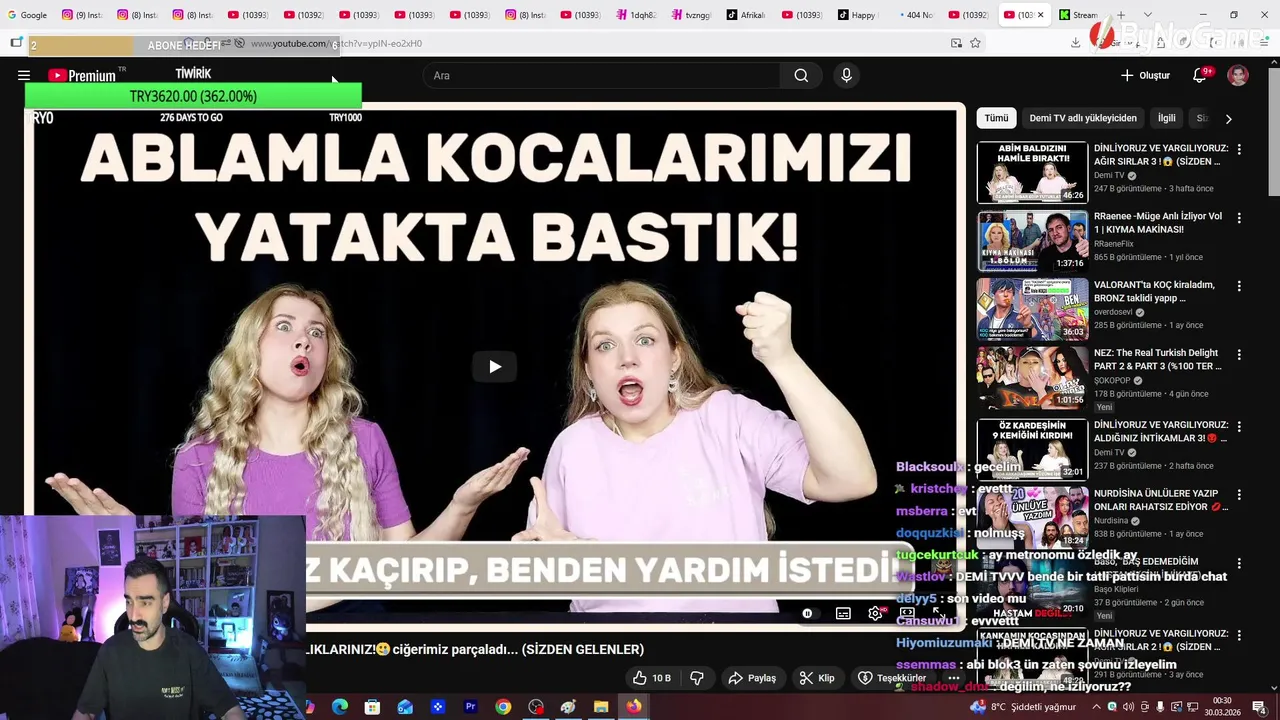Switch to Firefox on the taskbar
This screenshot has width=1280, height=720.
click(634, 707)
